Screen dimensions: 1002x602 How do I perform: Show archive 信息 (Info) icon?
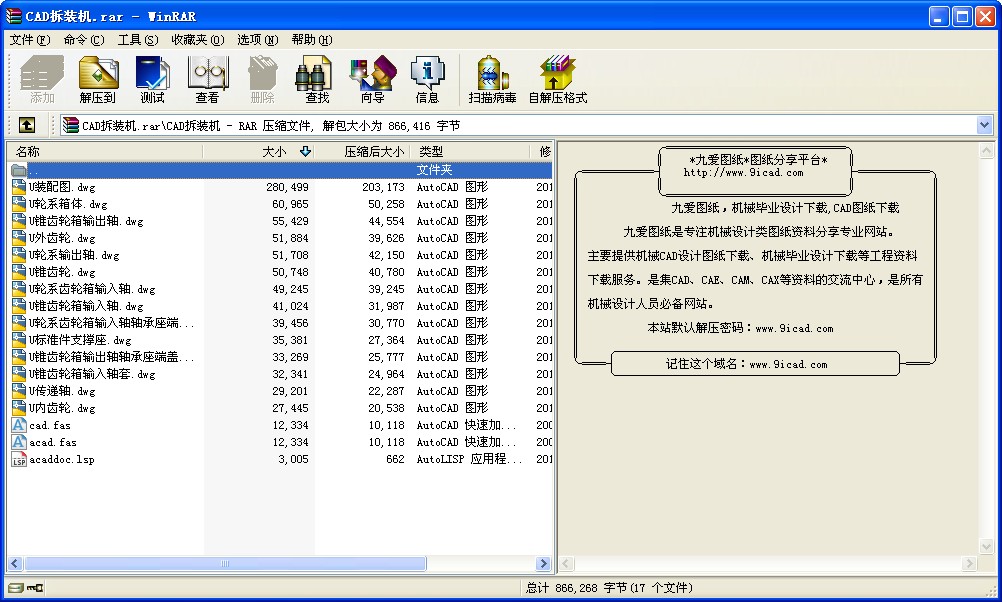click(427, 79)
